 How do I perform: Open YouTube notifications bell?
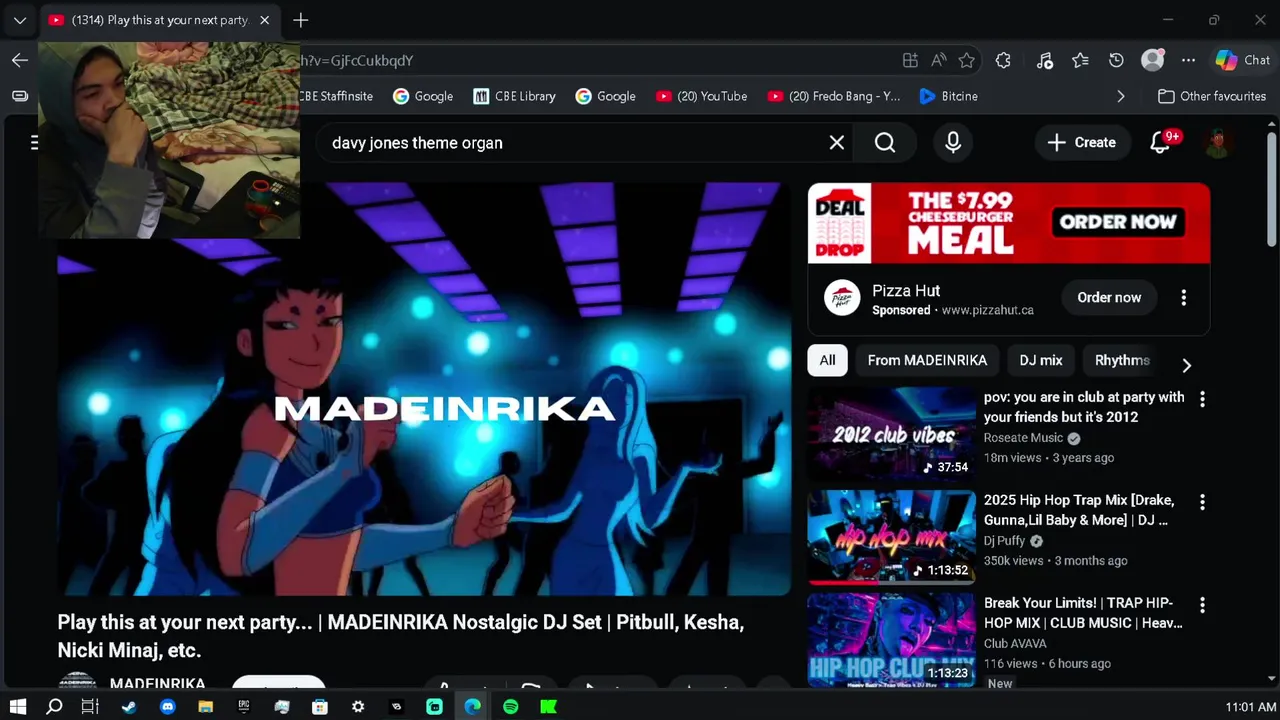[x=1160, y=143]
